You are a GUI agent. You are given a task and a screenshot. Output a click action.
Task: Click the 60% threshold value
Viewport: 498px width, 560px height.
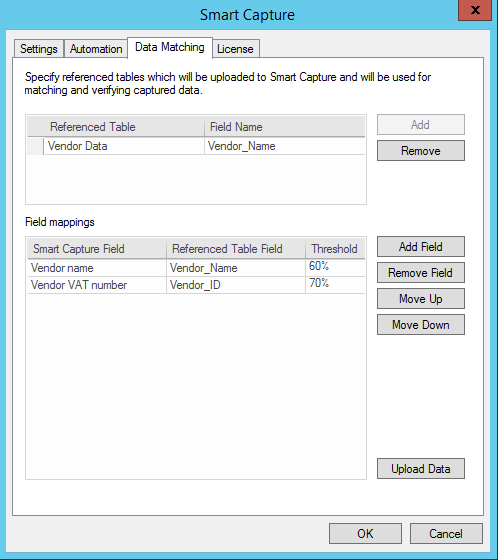335,268
